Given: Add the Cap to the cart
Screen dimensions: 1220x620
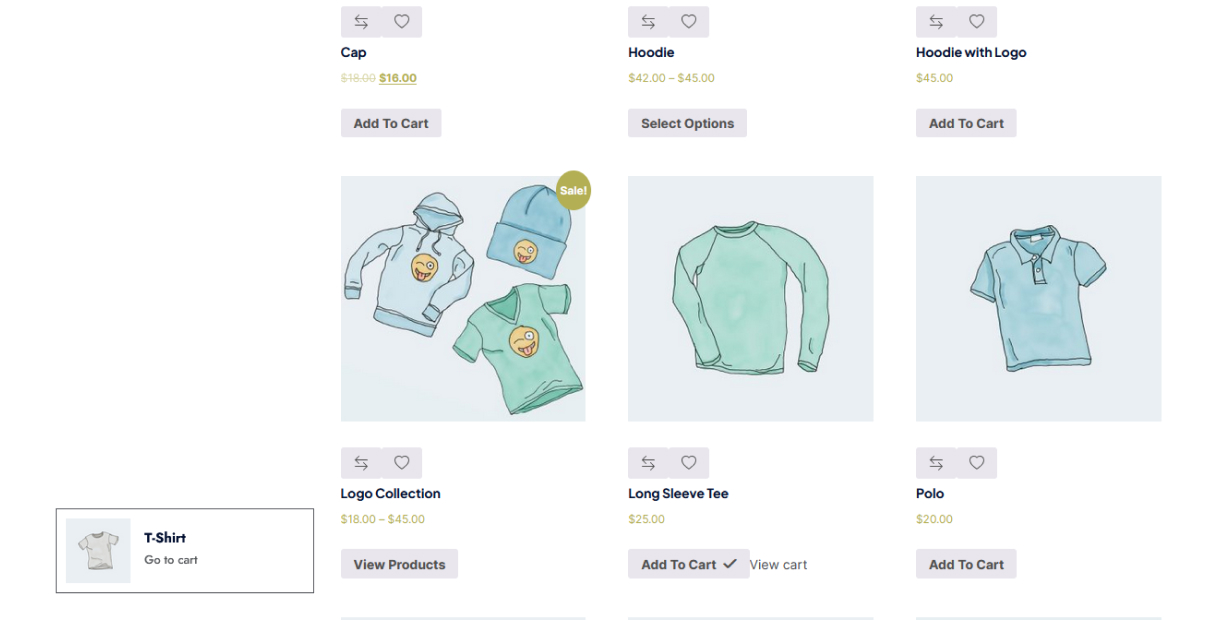Looking at the screenshot, I should (x=390, y=122).
